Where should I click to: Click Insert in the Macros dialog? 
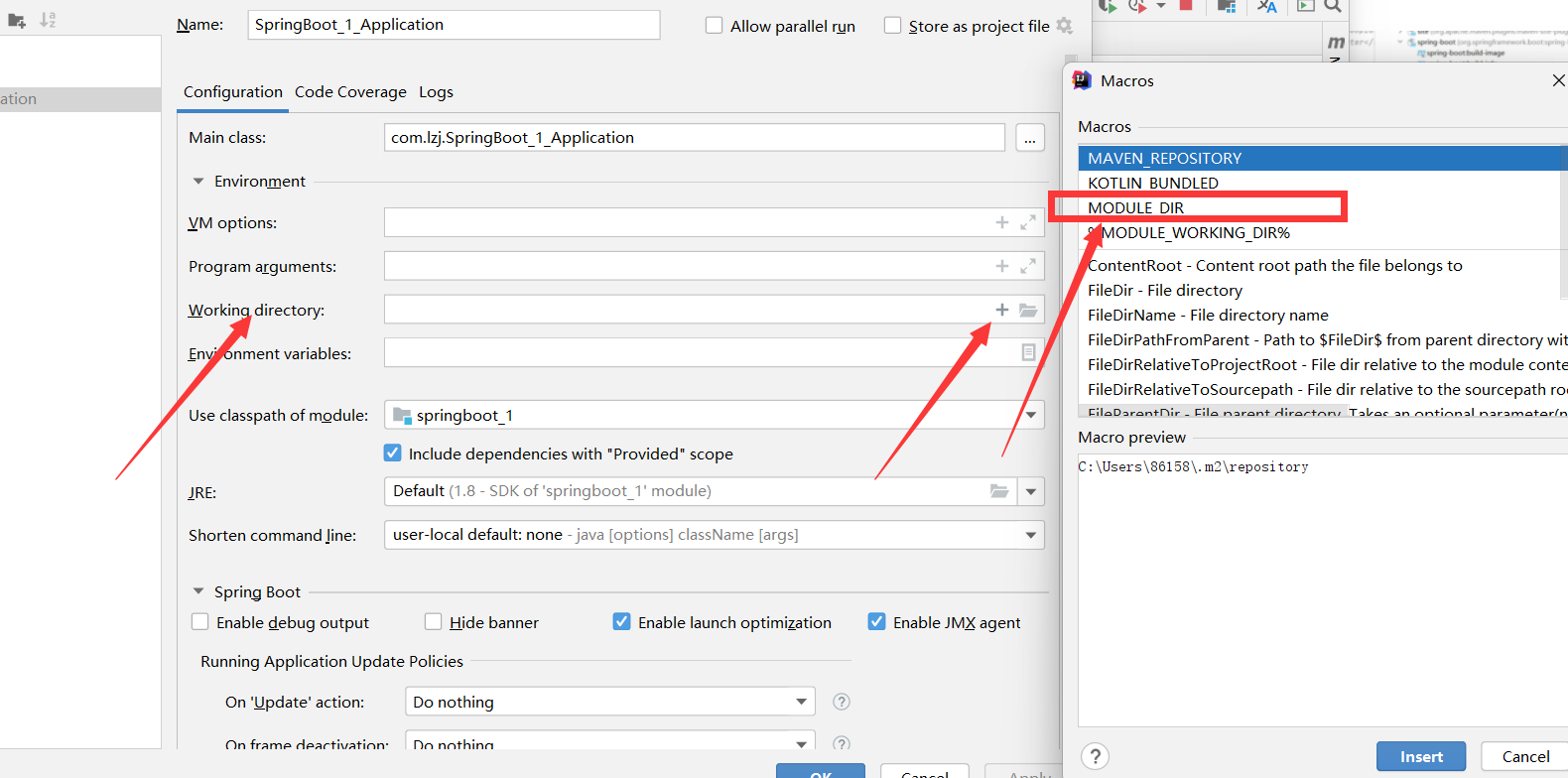pos(1421,756)
